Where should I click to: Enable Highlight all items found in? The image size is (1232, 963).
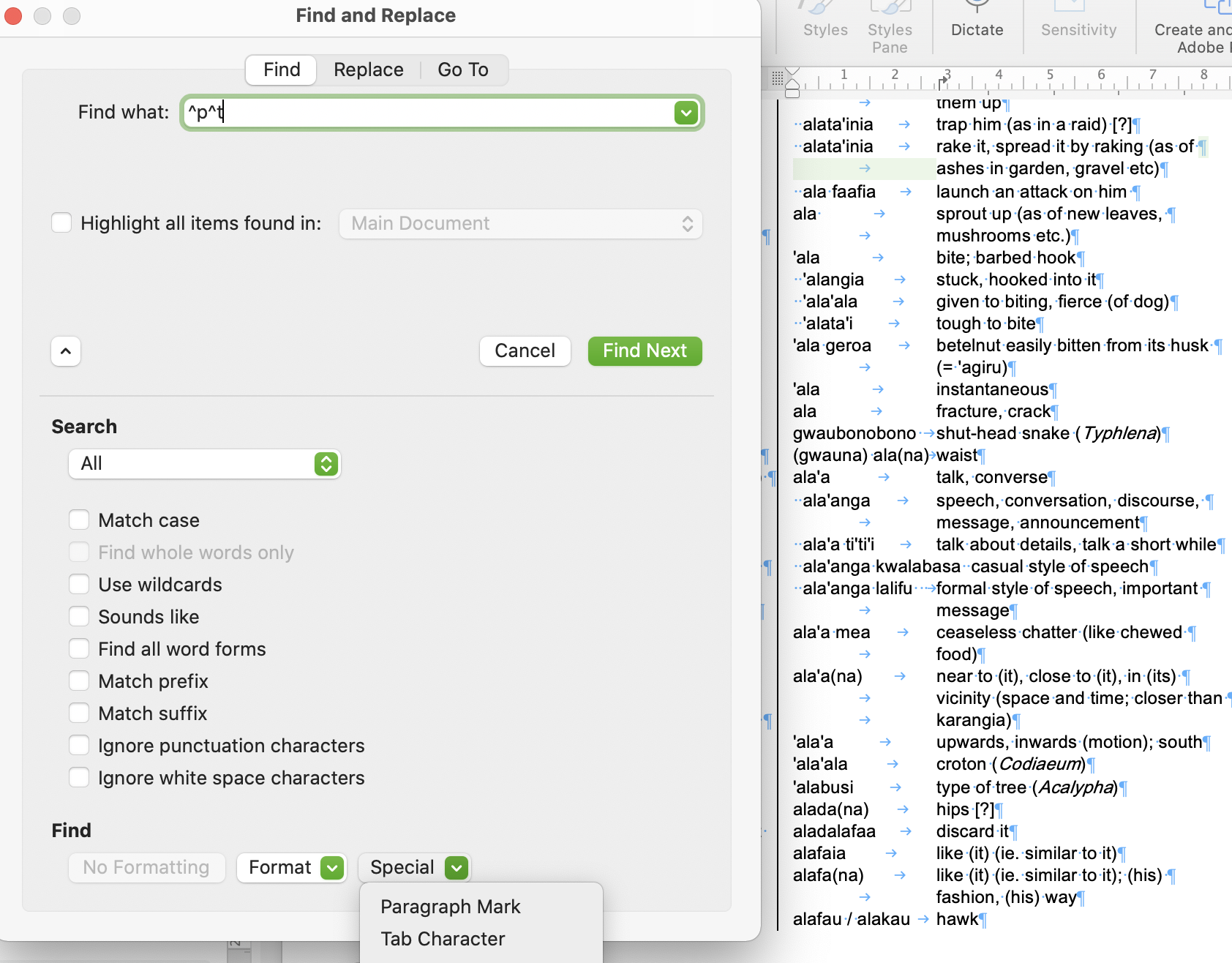[61, 222]
